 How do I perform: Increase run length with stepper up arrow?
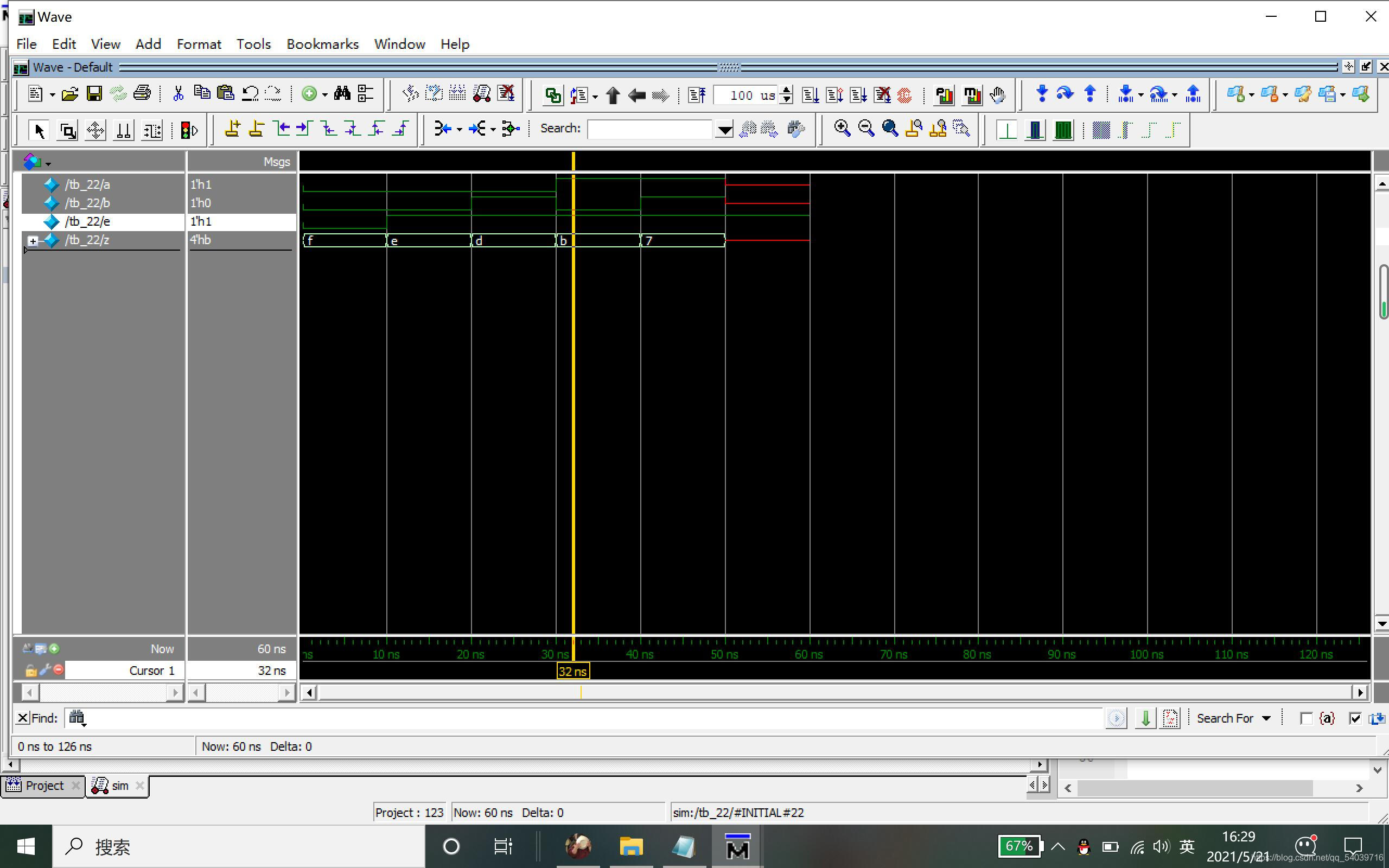click(x=787, y=90)
